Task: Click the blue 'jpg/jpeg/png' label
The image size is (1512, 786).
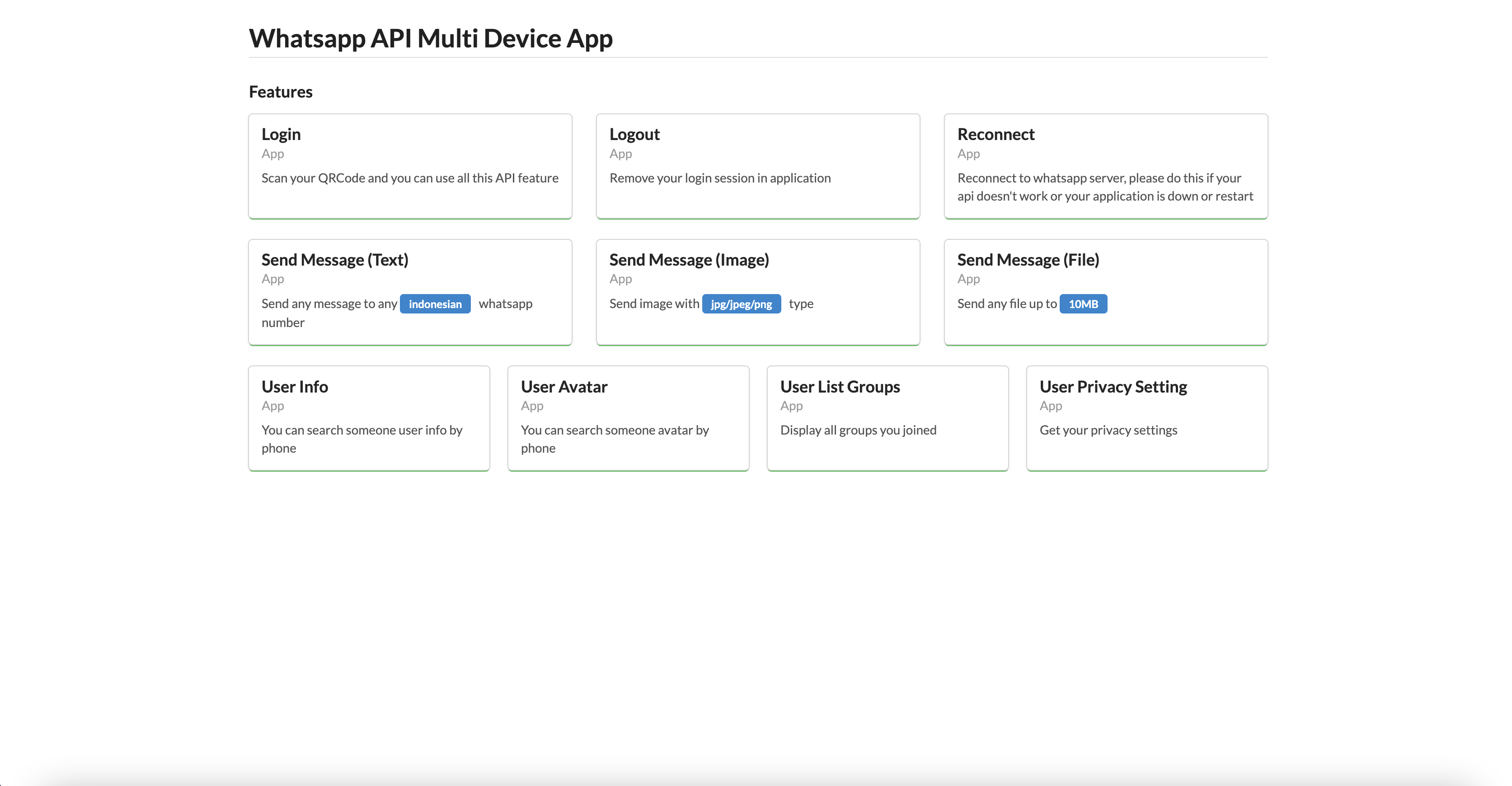Action: tap(742, 304)
